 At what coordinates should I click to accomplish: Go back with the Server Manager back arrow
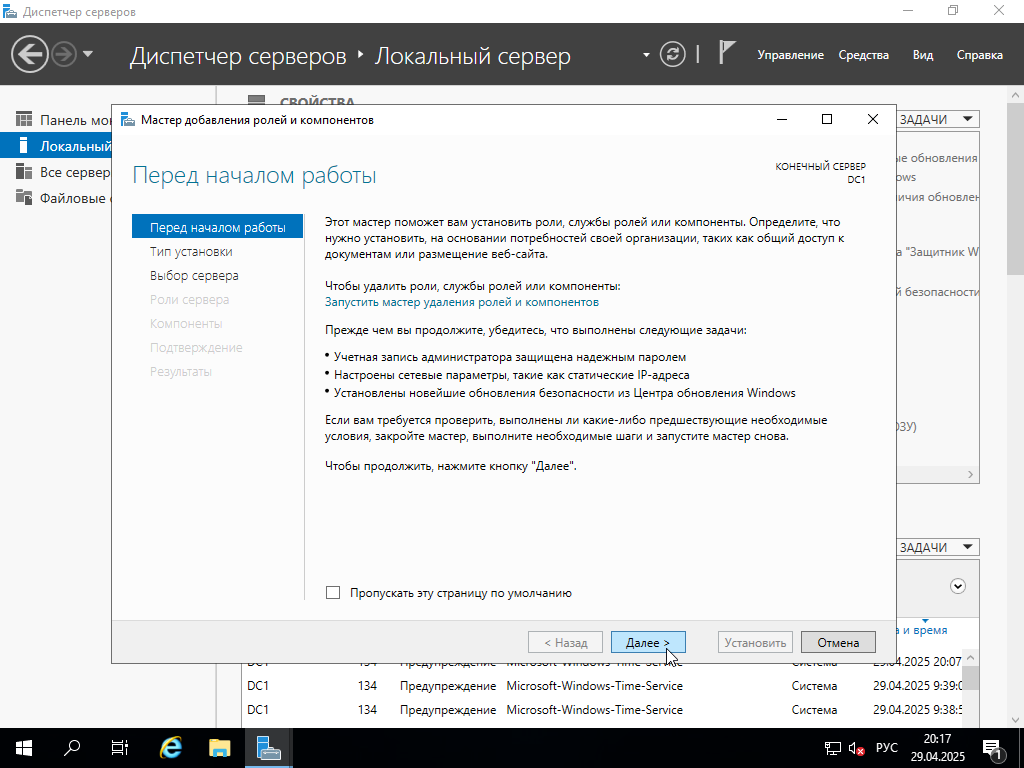coord(30,54)
